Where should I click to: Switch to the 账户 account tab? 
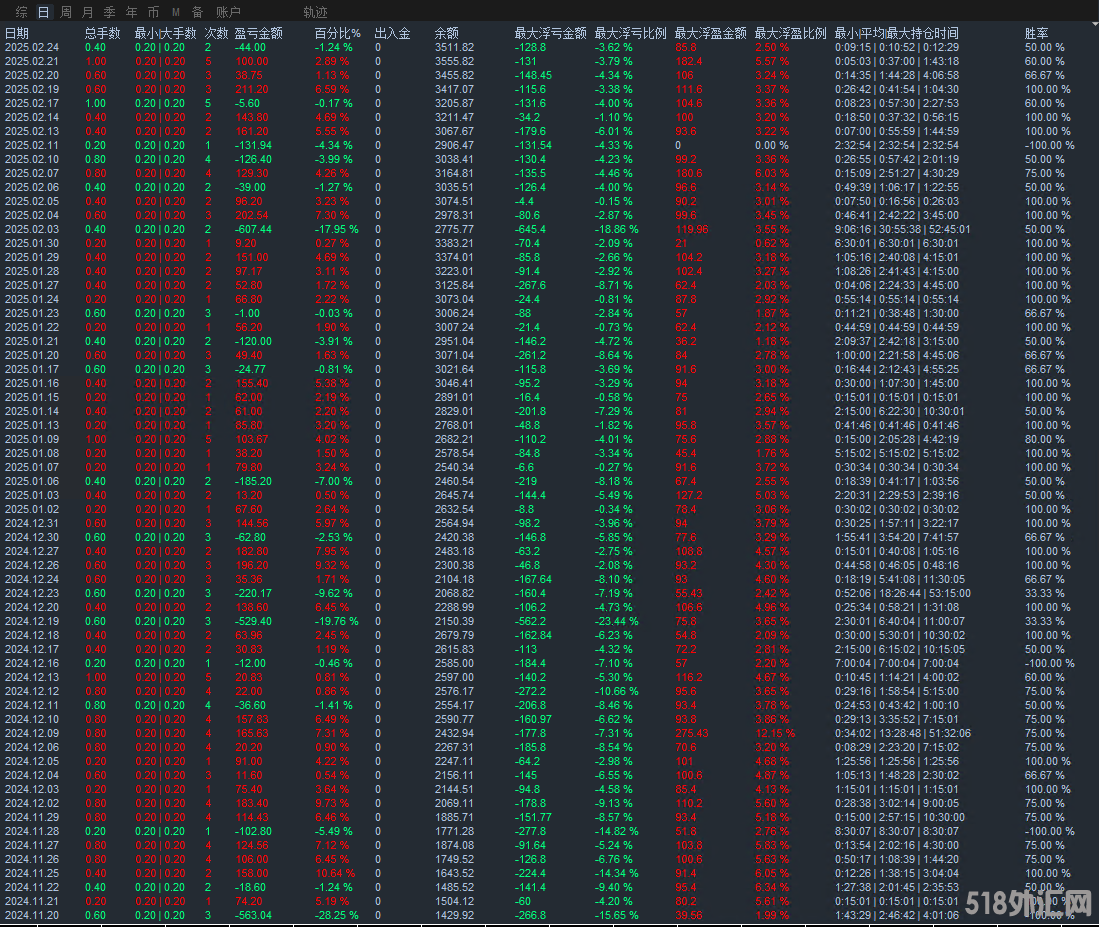(228, 12)
